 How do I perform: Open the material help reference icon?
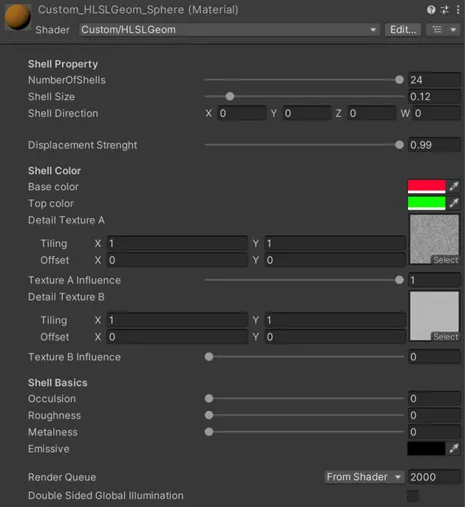[431, 10]
